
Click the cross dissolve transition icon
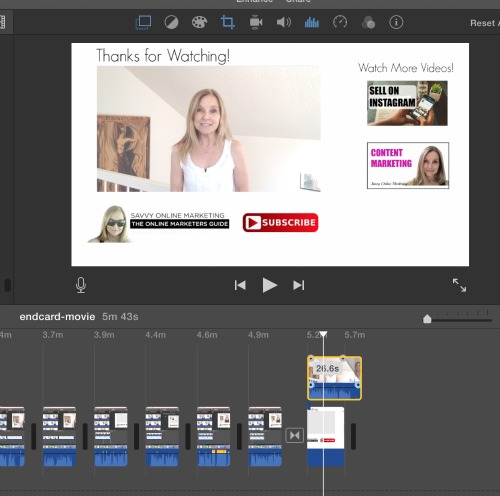pyautogui.click(x=294, y=435)
